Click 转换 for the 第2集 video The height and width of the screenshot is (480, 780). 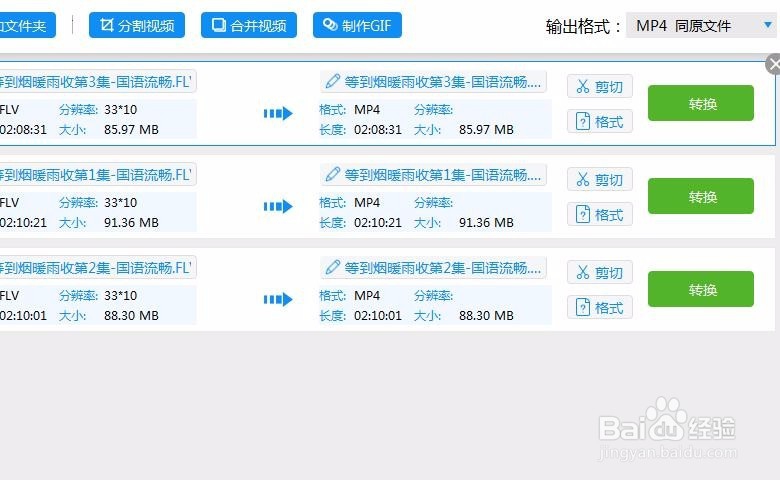pyautogui.click(x=700, y=289)
